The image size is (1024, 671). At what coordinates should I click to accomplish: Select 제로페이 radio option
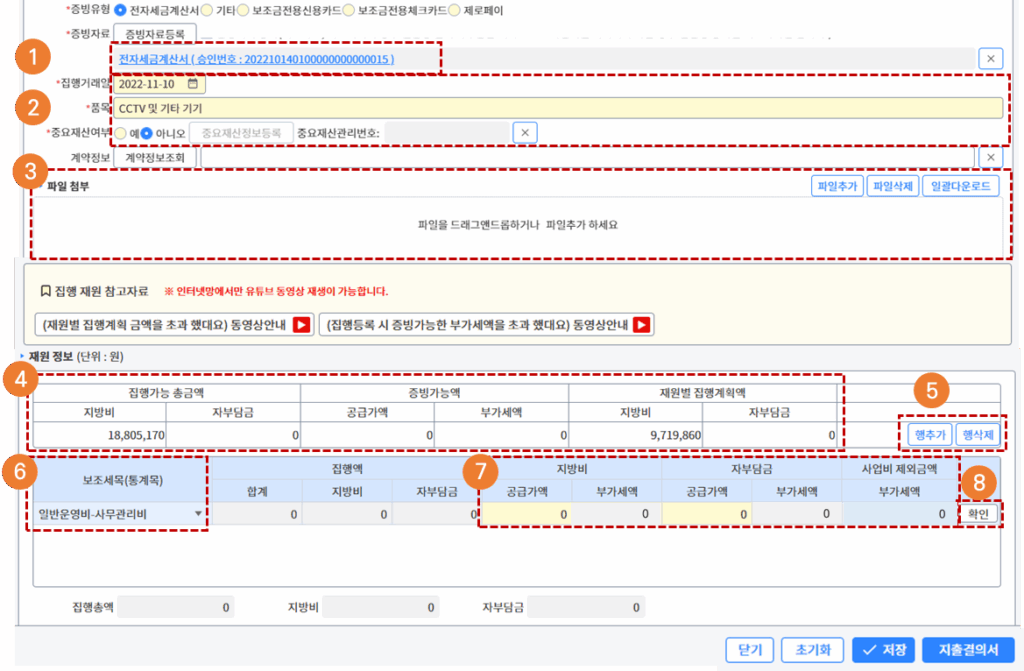pos(455,10)
